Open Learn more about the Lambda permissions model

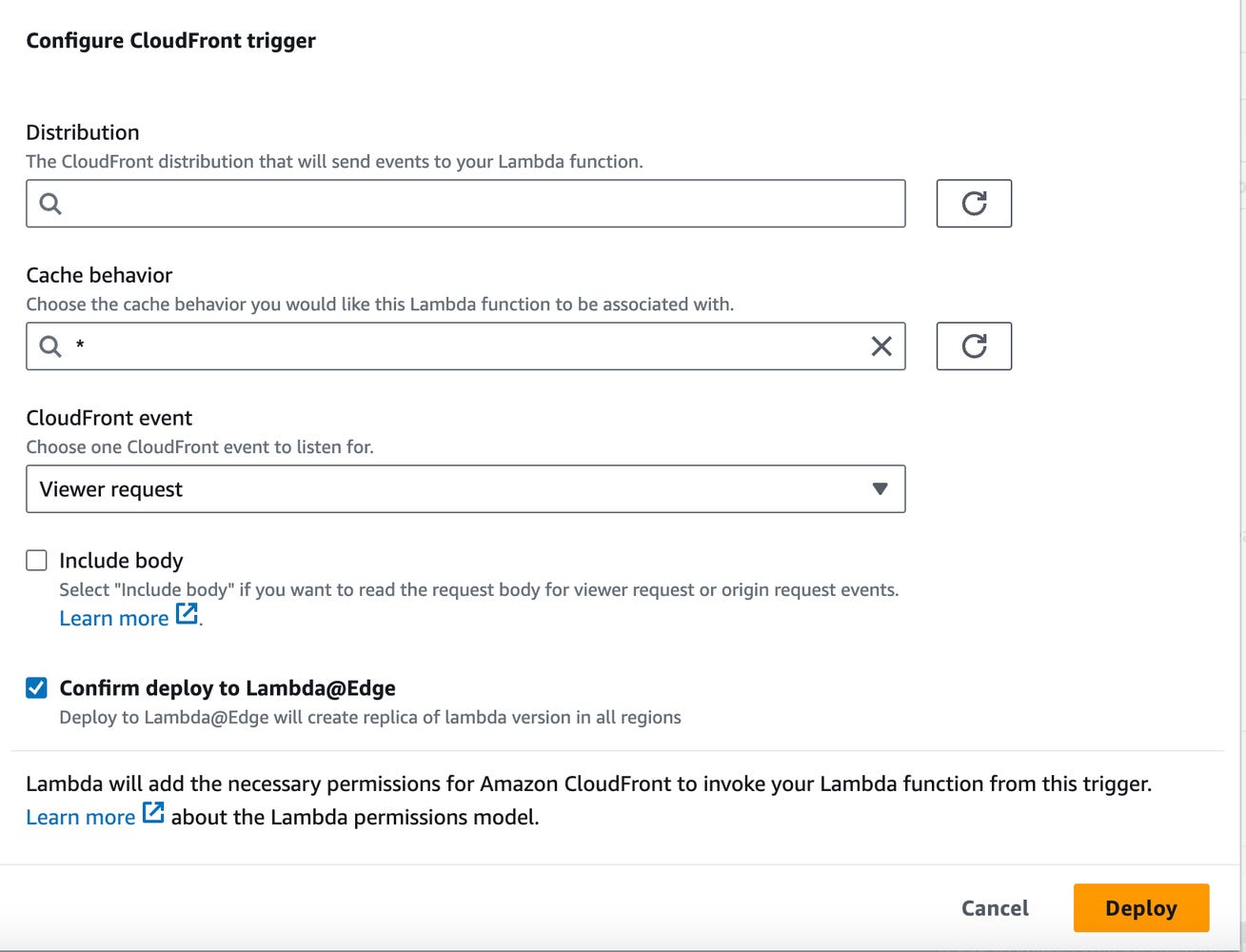pyautogui.click(x=80, y=816)
